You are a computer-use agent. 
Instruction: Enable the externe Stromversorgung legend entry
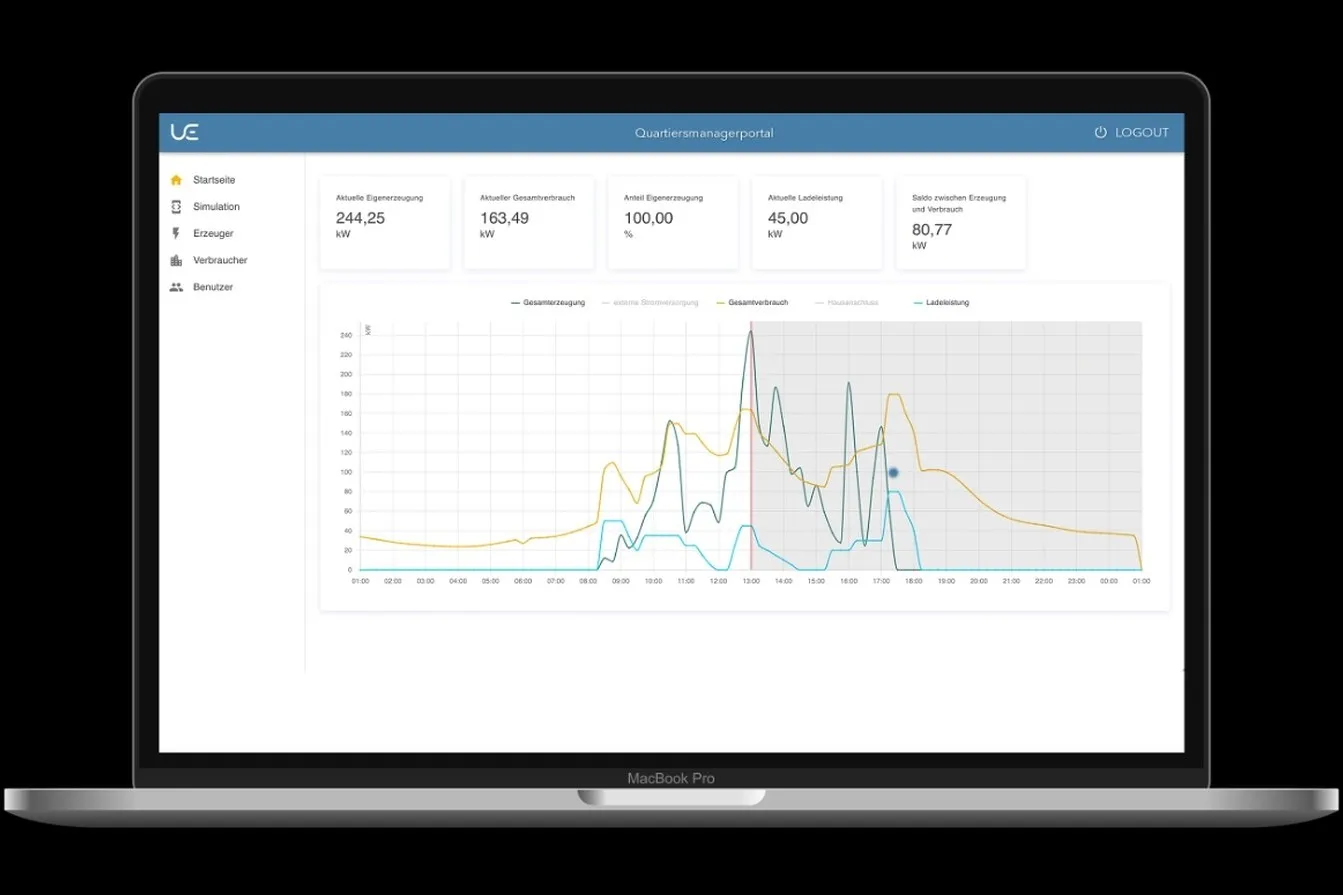pos(650,302)
